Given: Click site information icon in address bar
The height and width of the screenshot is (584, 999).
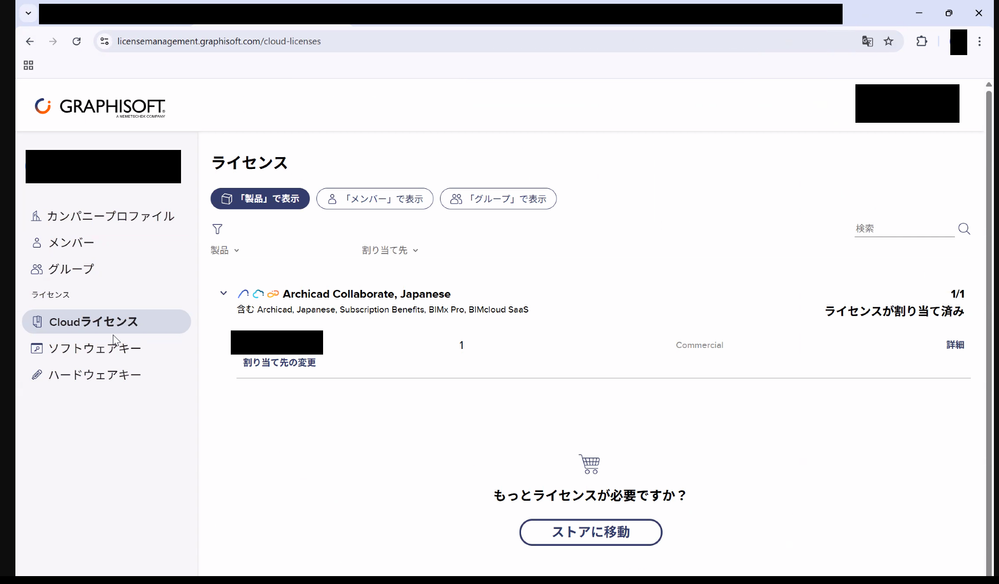Looking at the screenshot, I should point(104,41).
